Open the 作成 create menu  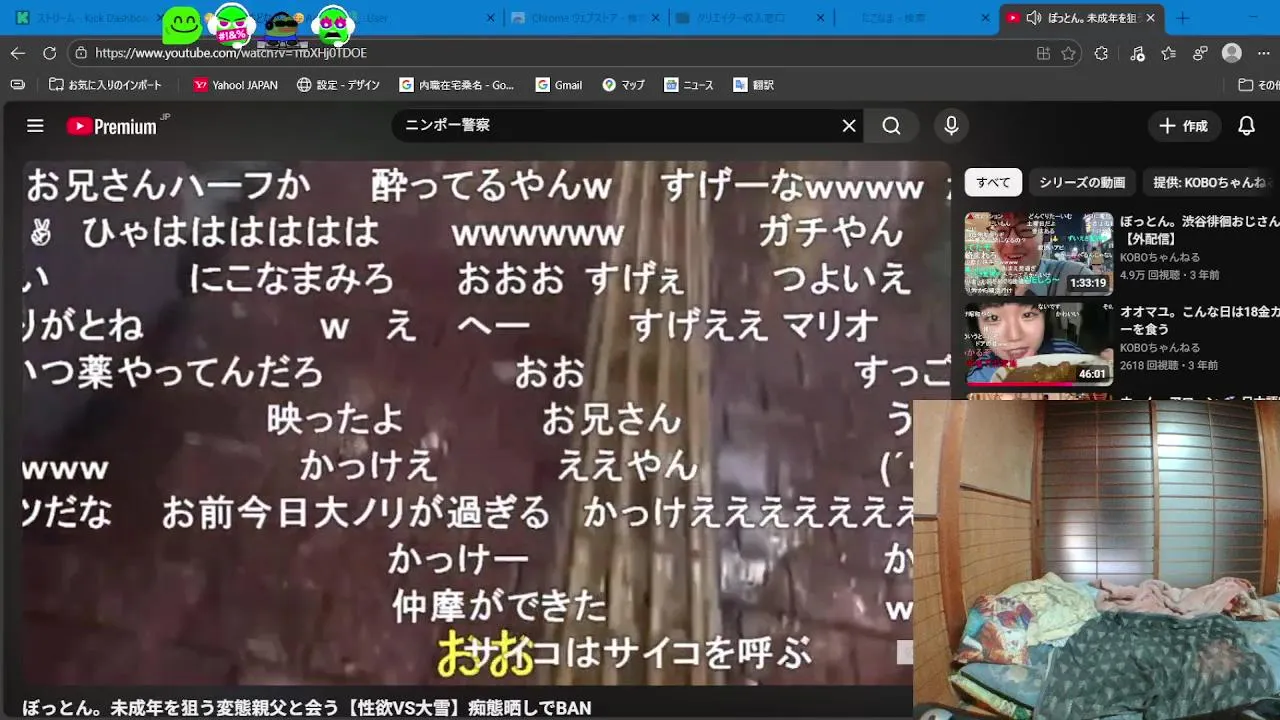pyautogui.click(x=1183, y=126)
